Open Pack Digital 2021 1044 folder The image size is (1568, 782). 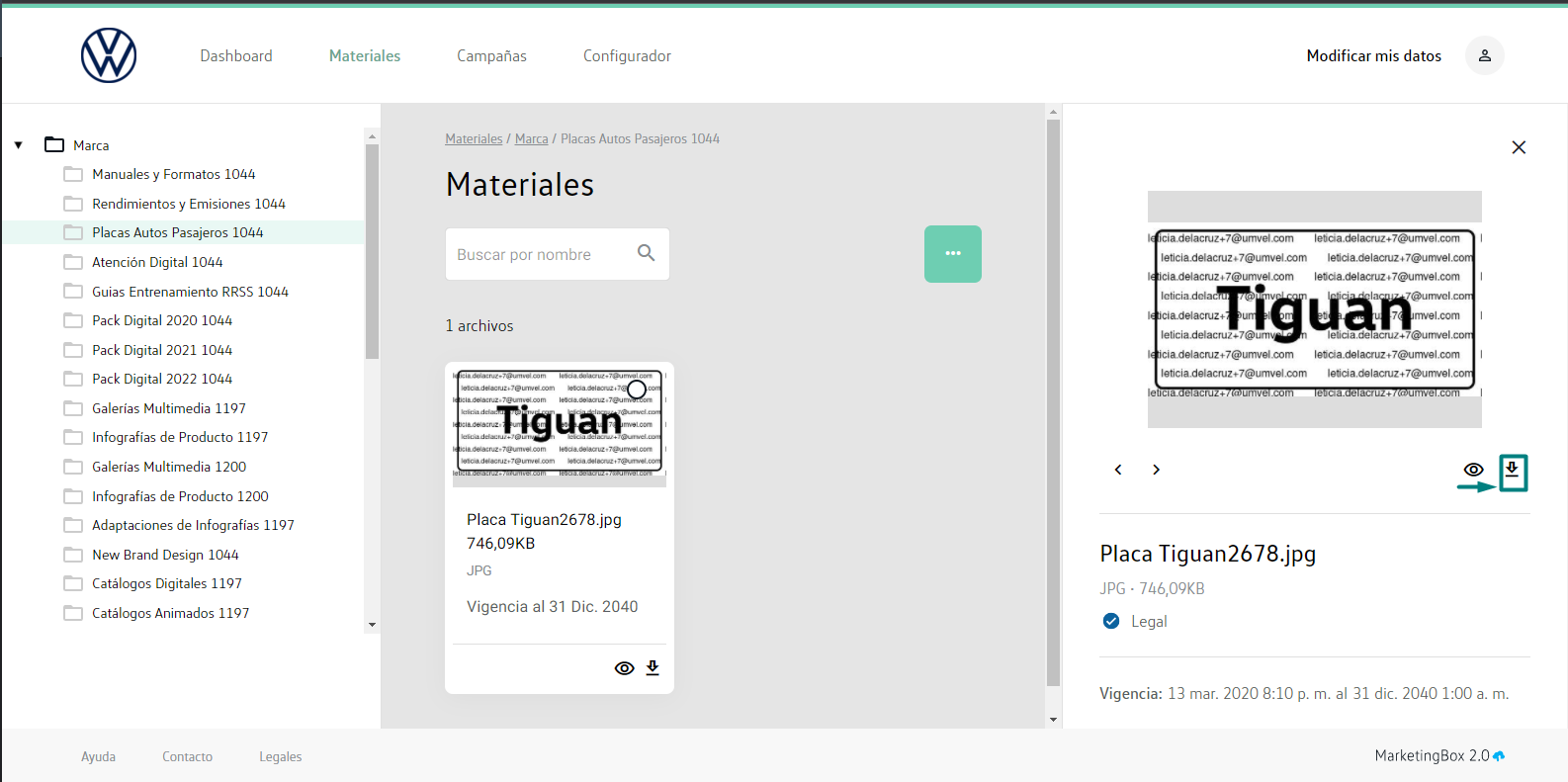point(162,350)
